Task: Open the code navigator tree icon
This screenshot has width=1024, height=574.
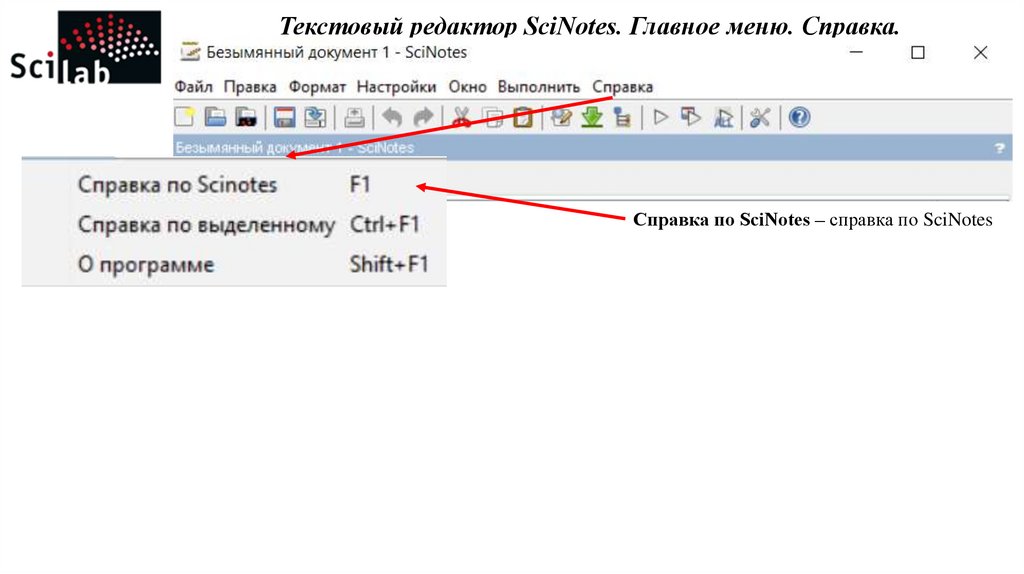Action: pos(622,118)
